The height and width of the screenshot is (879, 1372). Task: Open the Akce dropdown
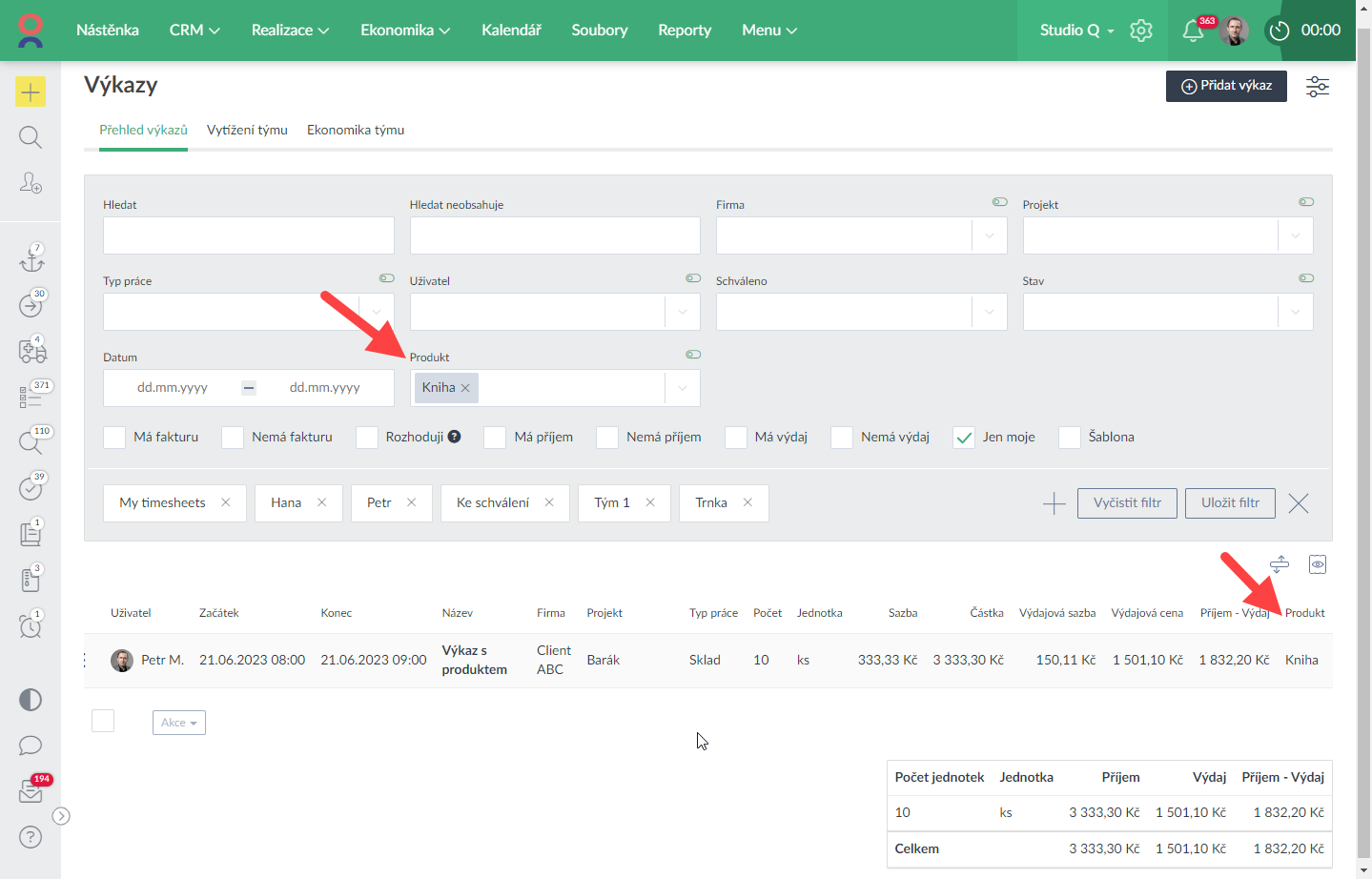pyautogui.click(x=178, y=723)
